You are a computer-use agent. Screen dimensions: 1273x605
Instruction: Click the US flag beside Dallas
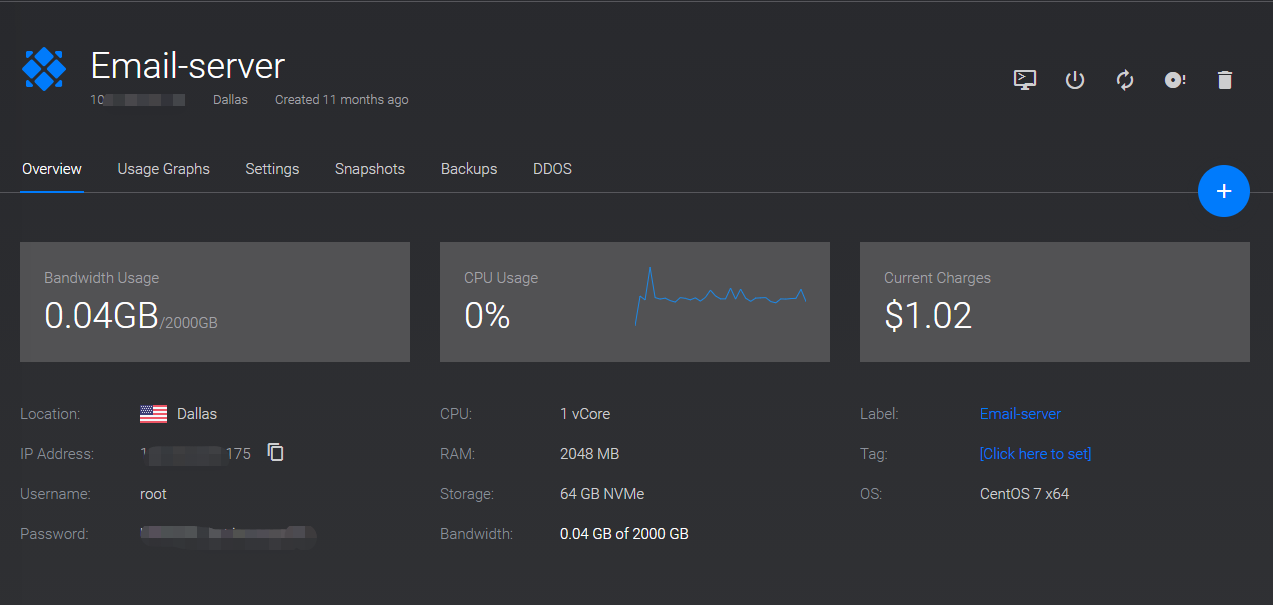153,414
